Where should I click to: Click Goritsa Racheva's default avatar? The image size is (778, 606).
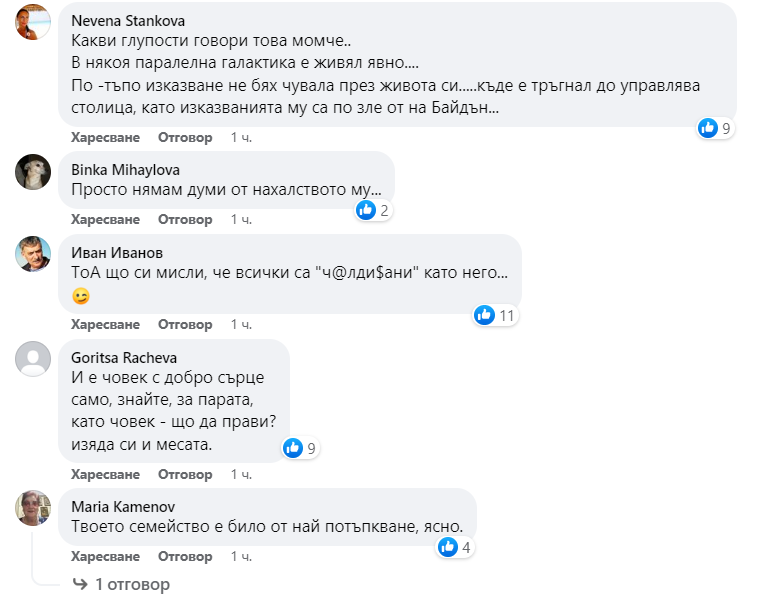(x=34, y=359)
